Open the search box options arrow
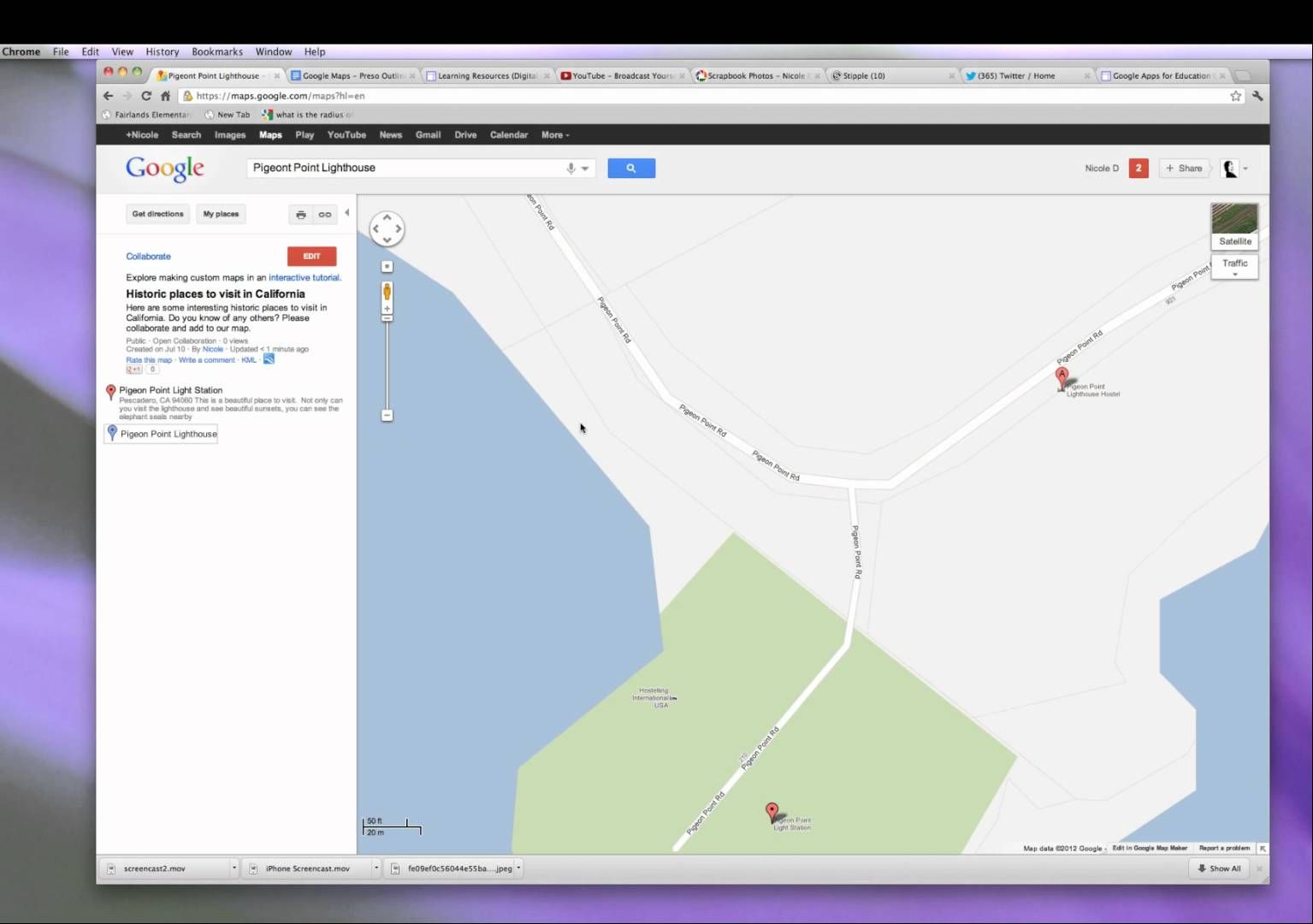1313x924 pixels. tap(585, 169)
